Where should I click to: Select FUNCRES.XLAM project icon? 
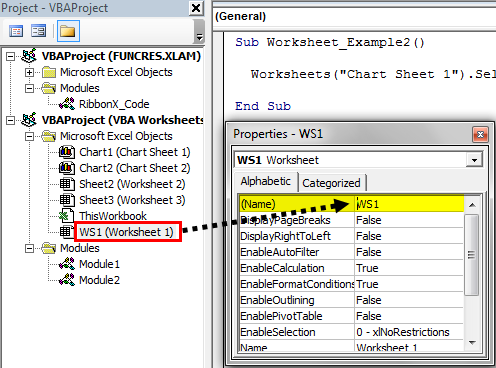pos(29,56)
